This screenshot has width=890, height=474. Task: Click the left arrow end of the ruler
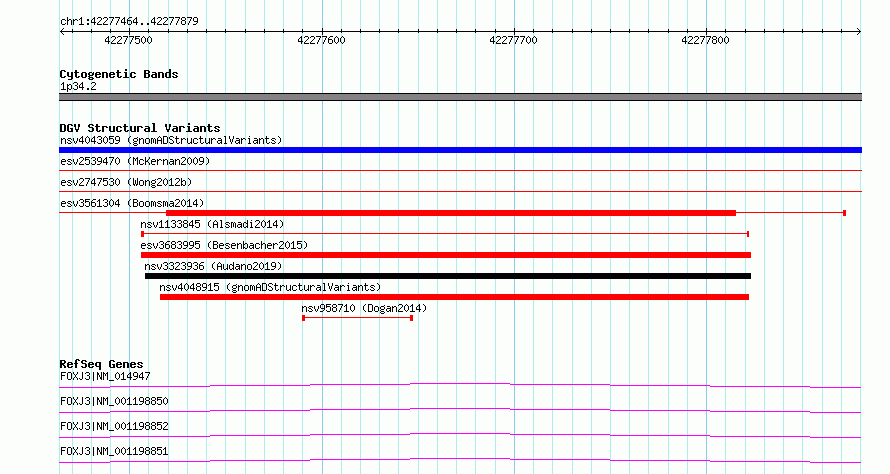[x=62, y=32]
